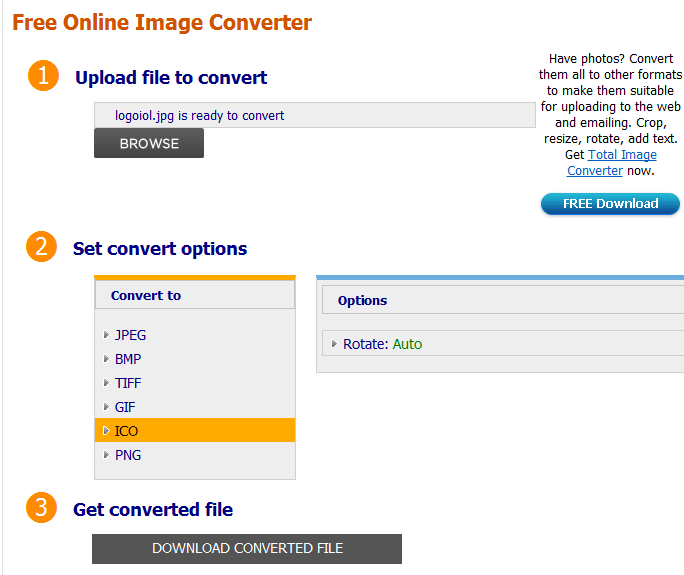Click the Options panel header
684x575 pixels.
tap(500, 300)
